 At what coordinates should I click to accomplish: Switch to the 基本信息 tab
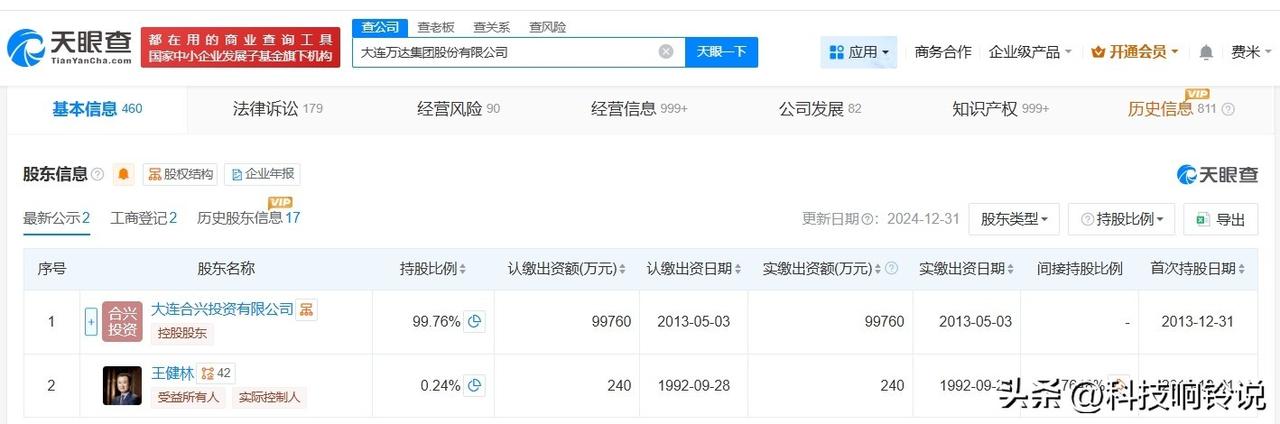coord(97,109)
